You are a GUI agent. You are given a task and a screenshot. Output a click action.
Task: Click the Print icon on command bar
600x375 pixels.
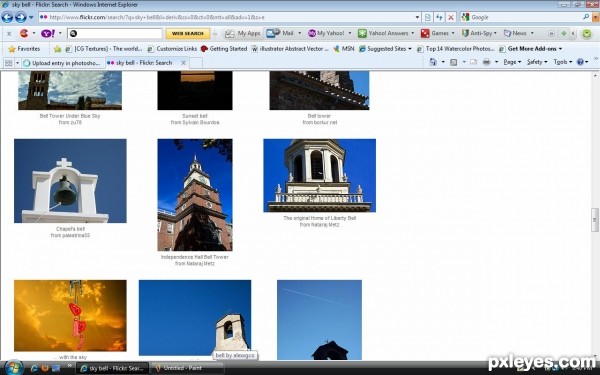click(x=486, y=62)
